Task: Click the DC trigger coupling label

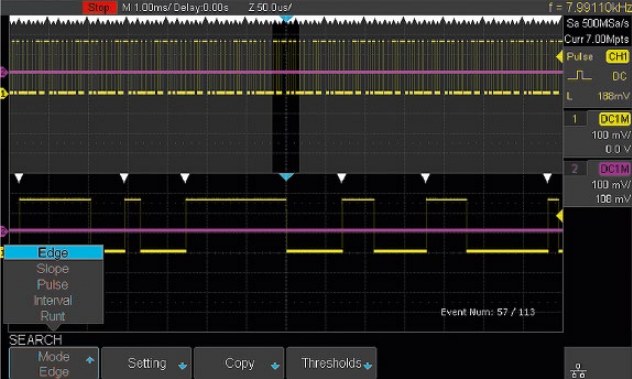Action: tap(619, 76)
